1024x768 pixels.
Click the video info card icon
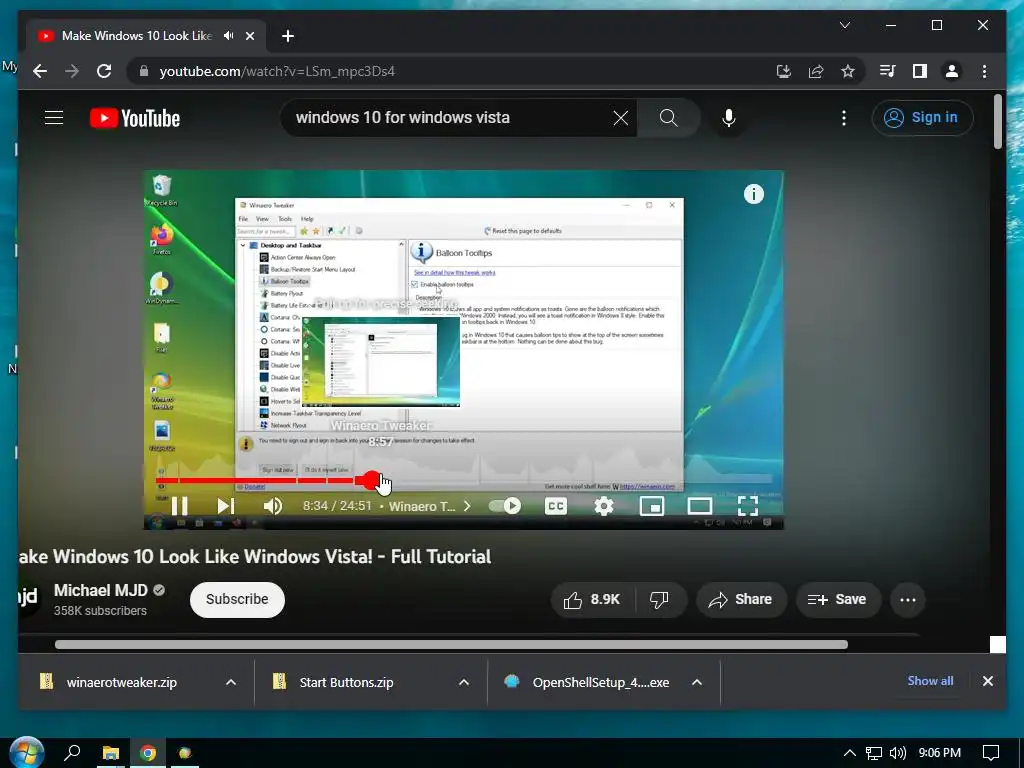[x=754, y=194]
